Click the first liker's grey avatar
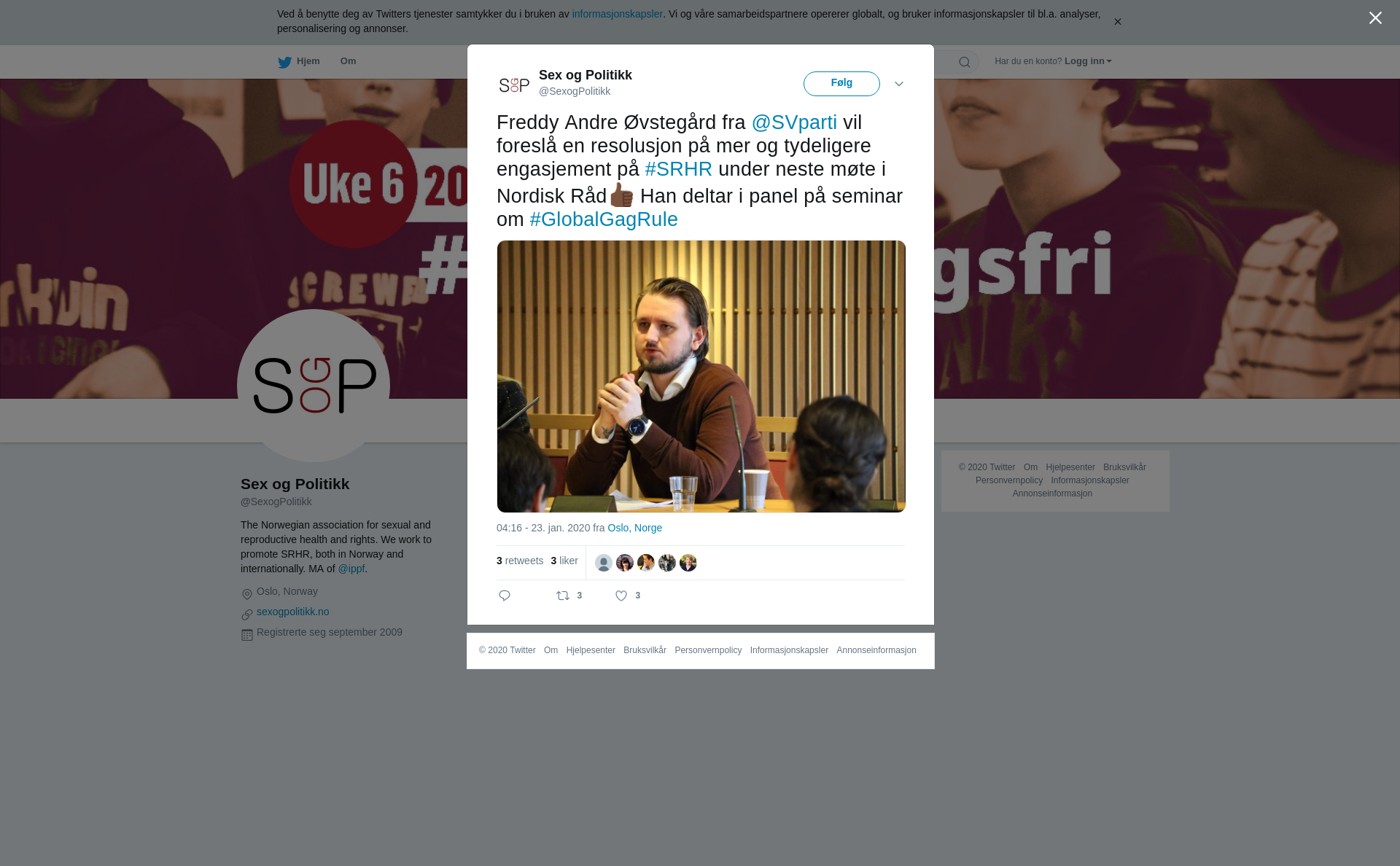 (x=604, y=563)
